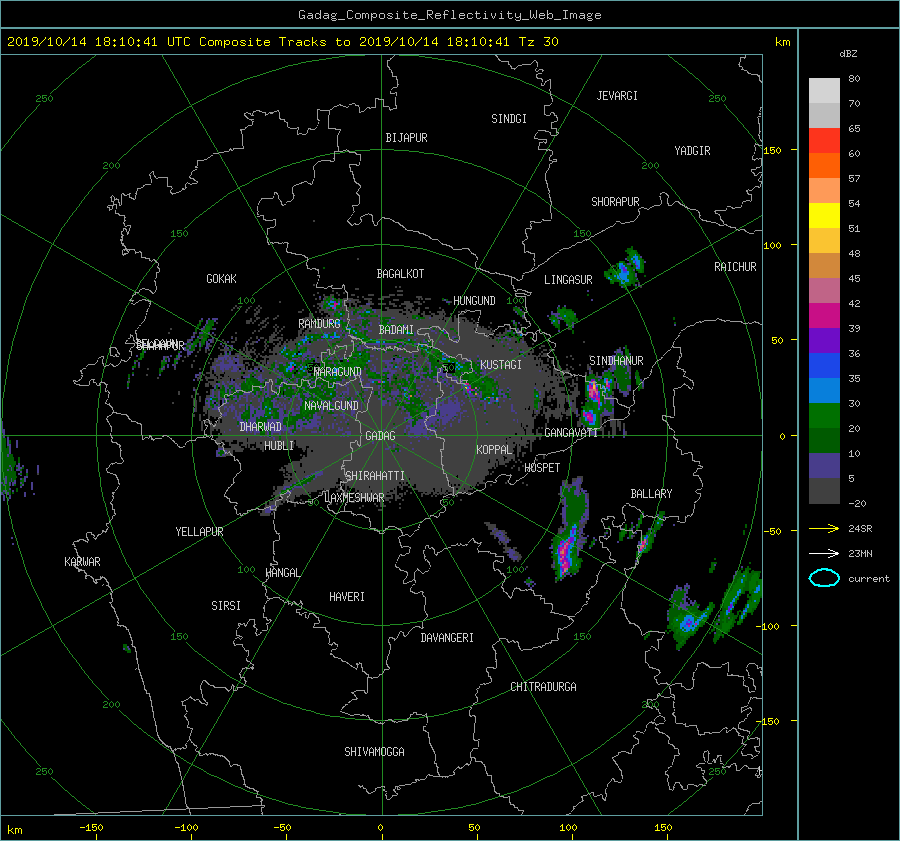Select the BIJAPUR city label

click(x=406, y=138)
